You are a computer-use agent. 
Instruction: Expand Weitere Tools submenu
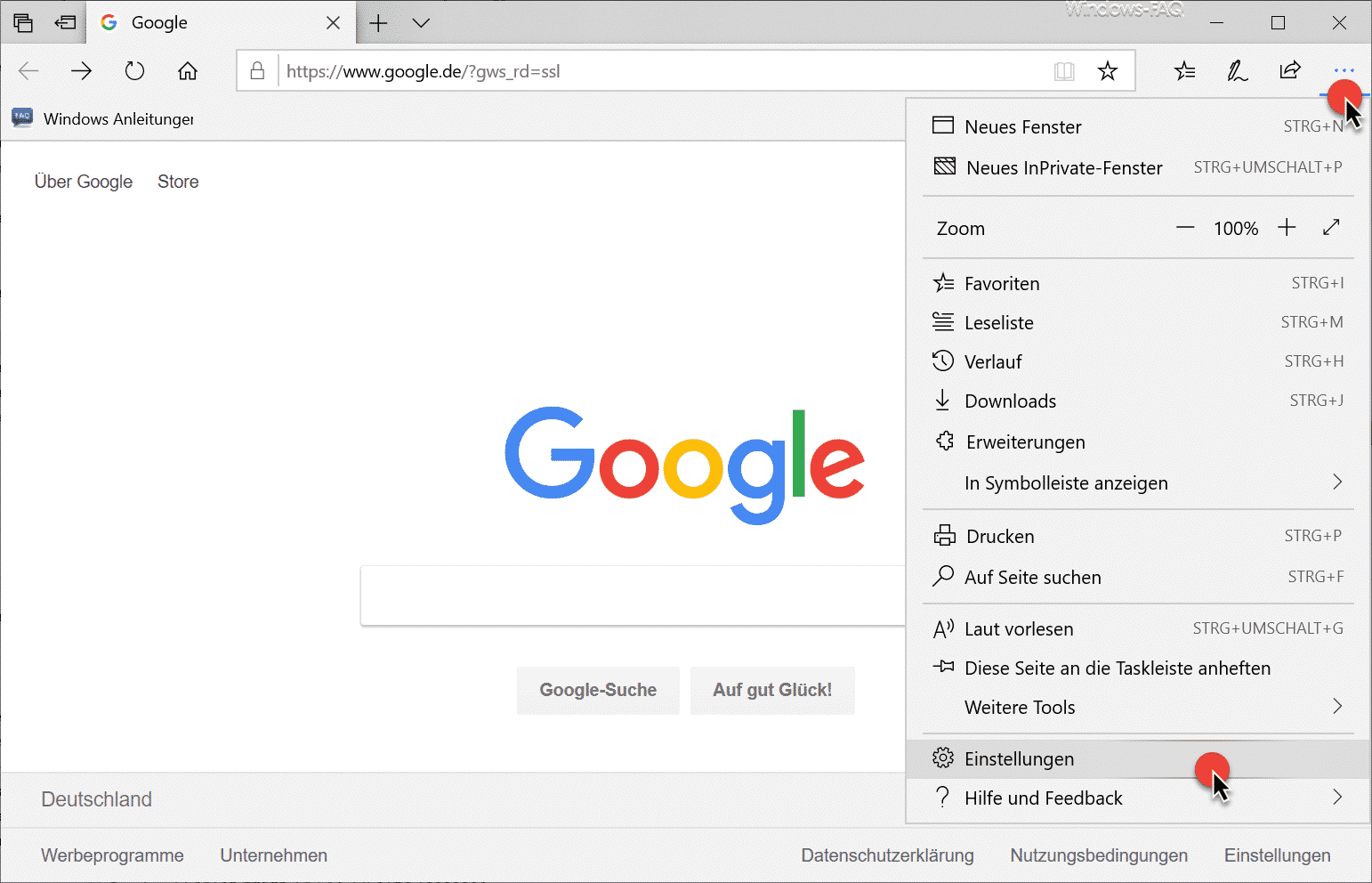pyautogui.click(x=1138, y=707)
